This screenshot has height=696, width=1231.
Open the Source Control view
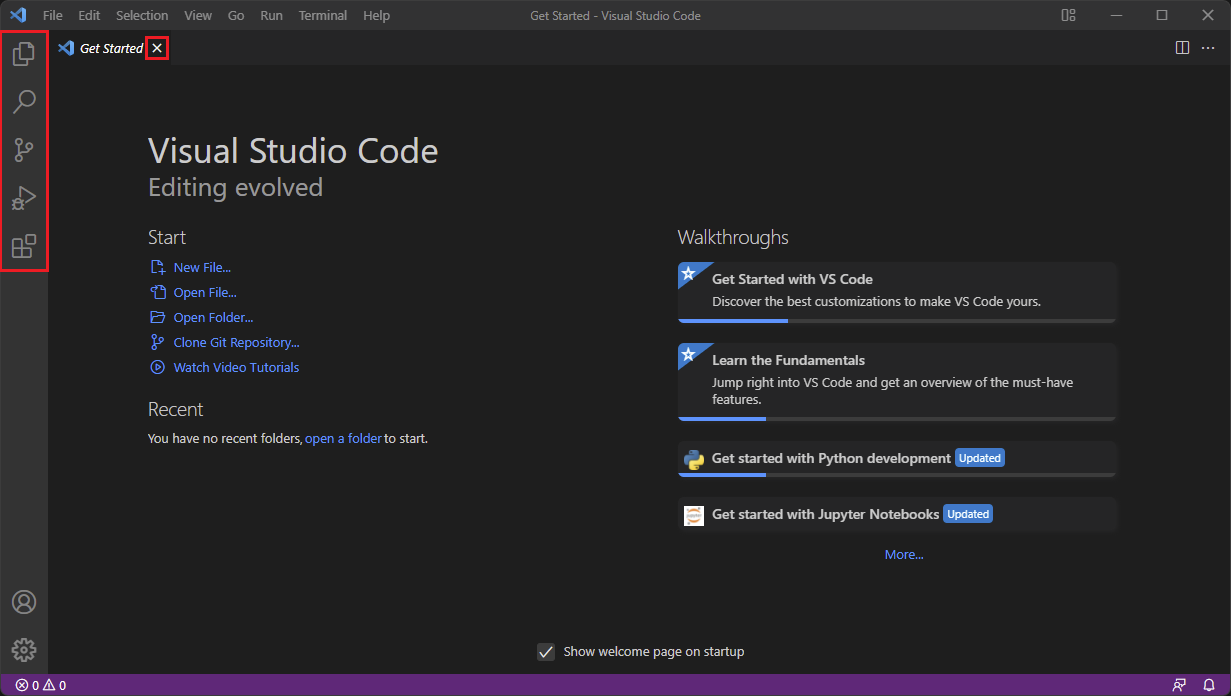[x=24, y=150]
